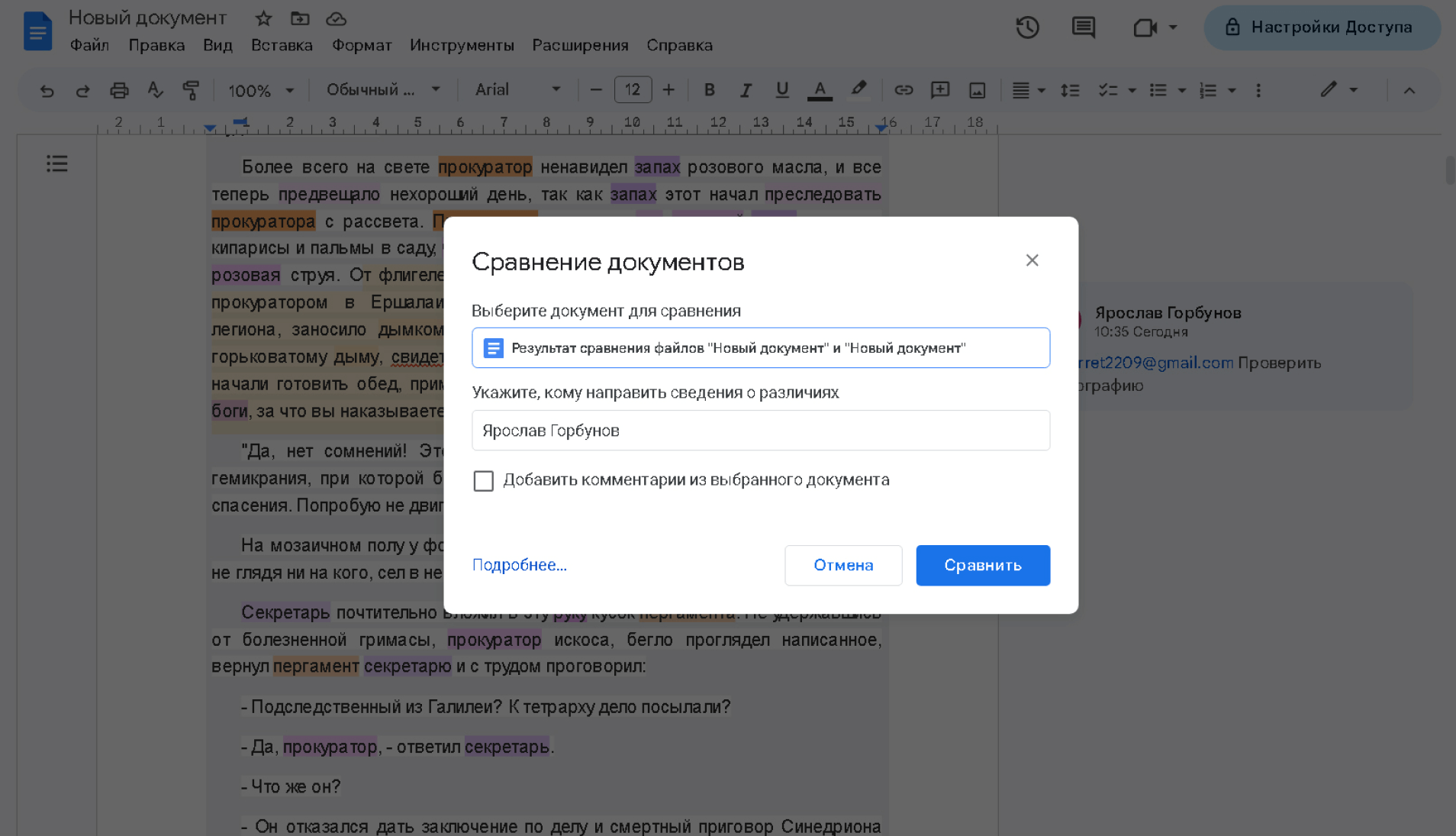Click the version history clock icon
The image size is (1456, 836).
pos(1027,27)
